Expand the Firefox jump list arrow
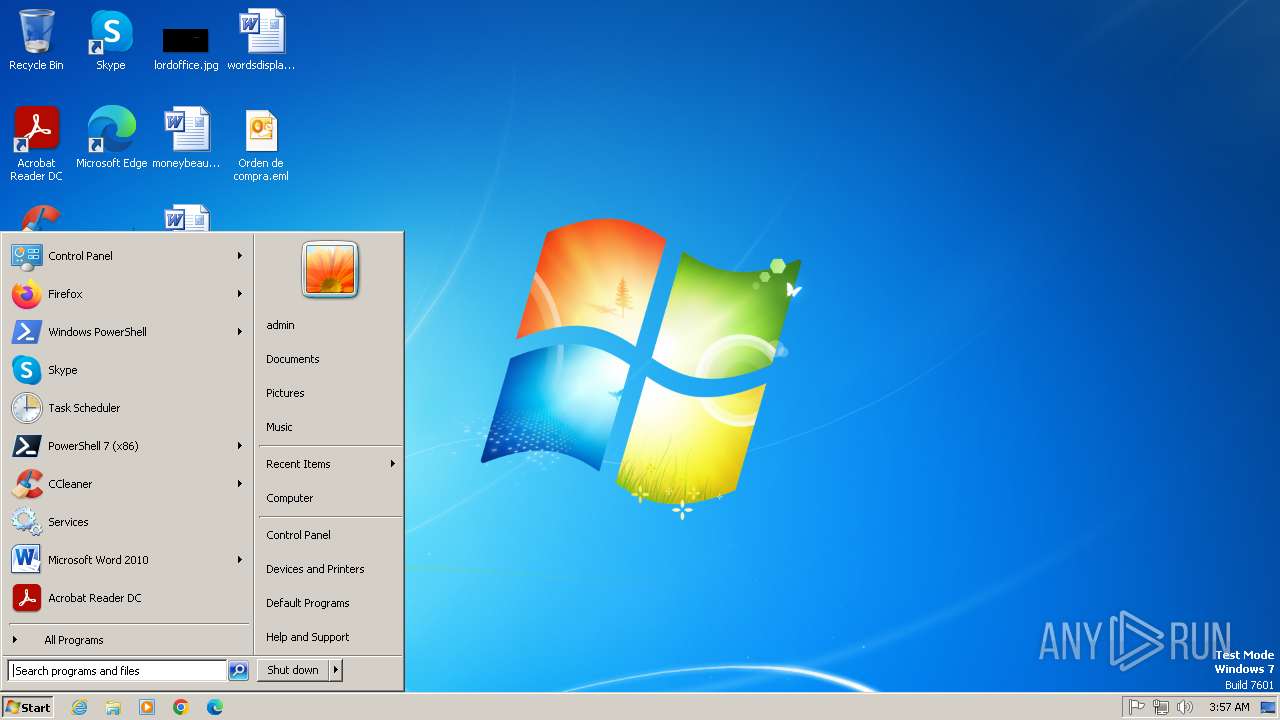 tap(240, 294)
